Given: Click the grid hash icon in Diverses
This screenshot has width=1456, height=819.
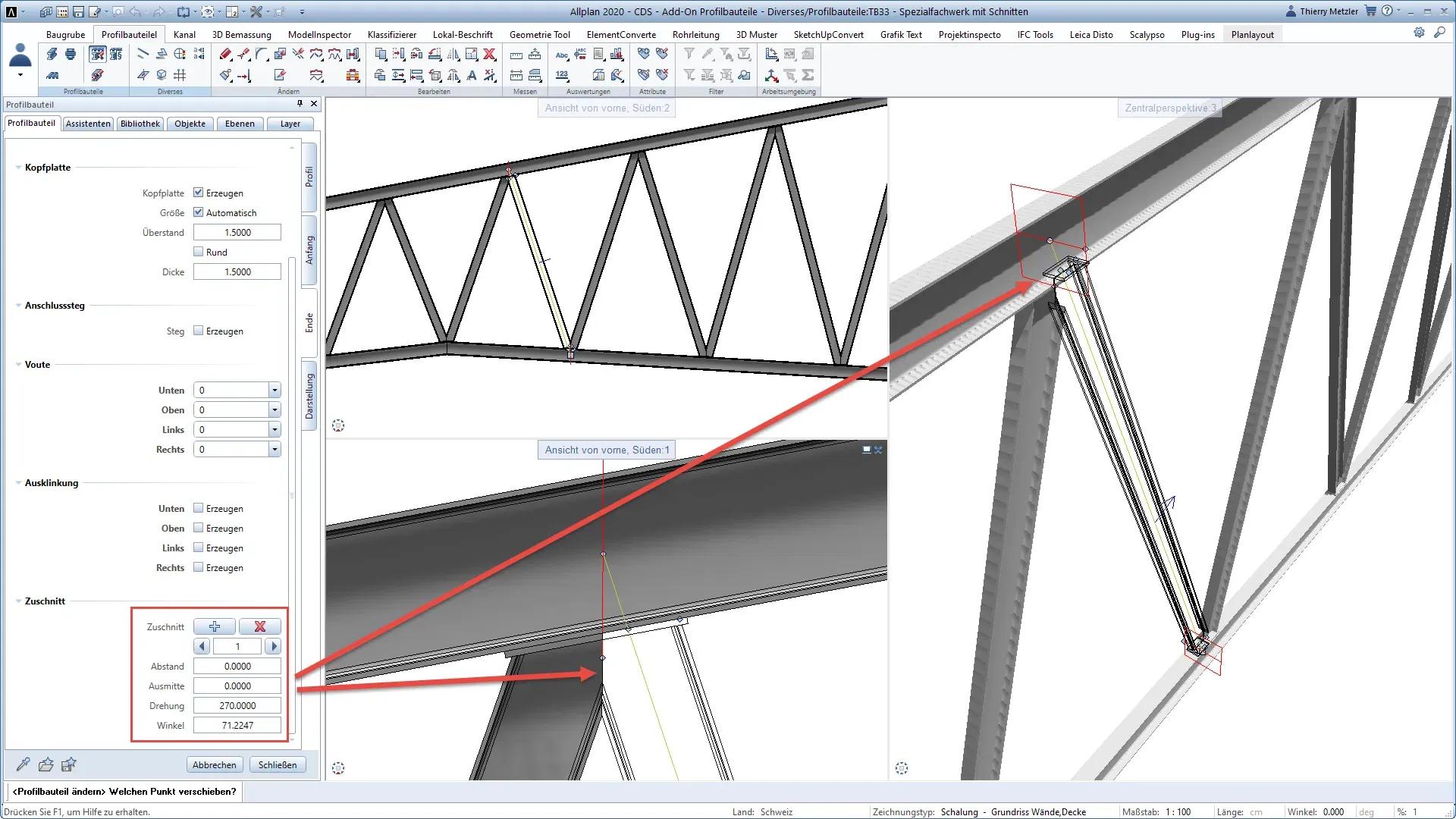Looking at the screenshot, I should tap(180, 75).
